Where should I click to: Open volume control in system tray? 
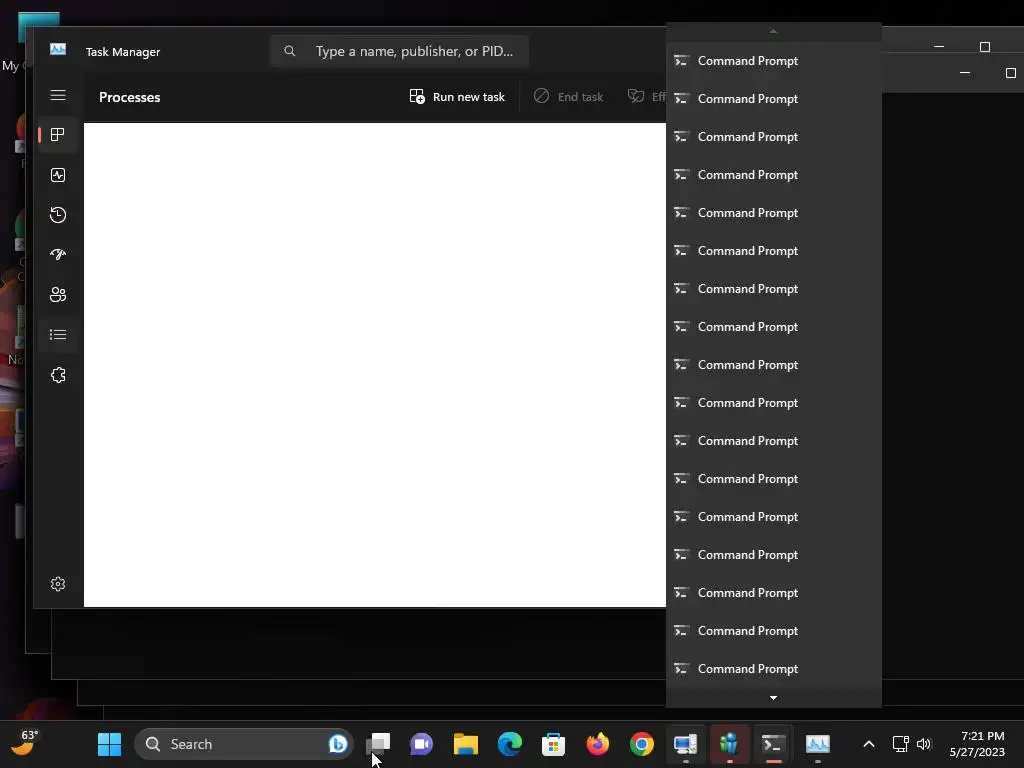tap(924, 744)
